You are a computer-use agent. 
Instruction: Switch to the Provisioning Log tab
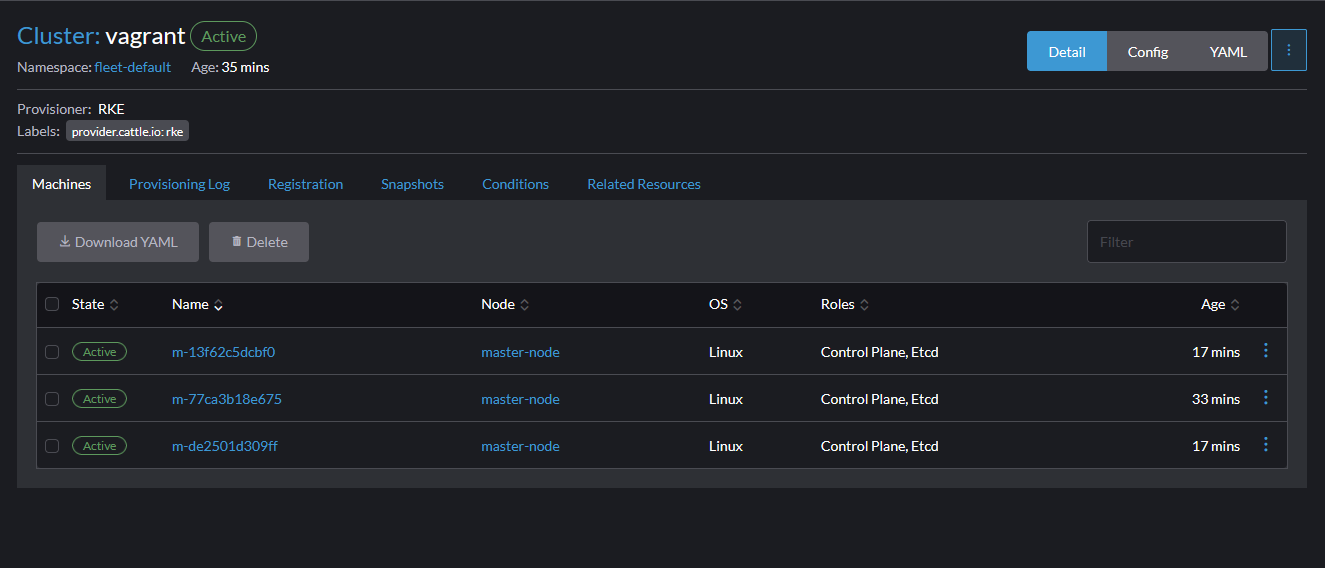pos(179,184)
